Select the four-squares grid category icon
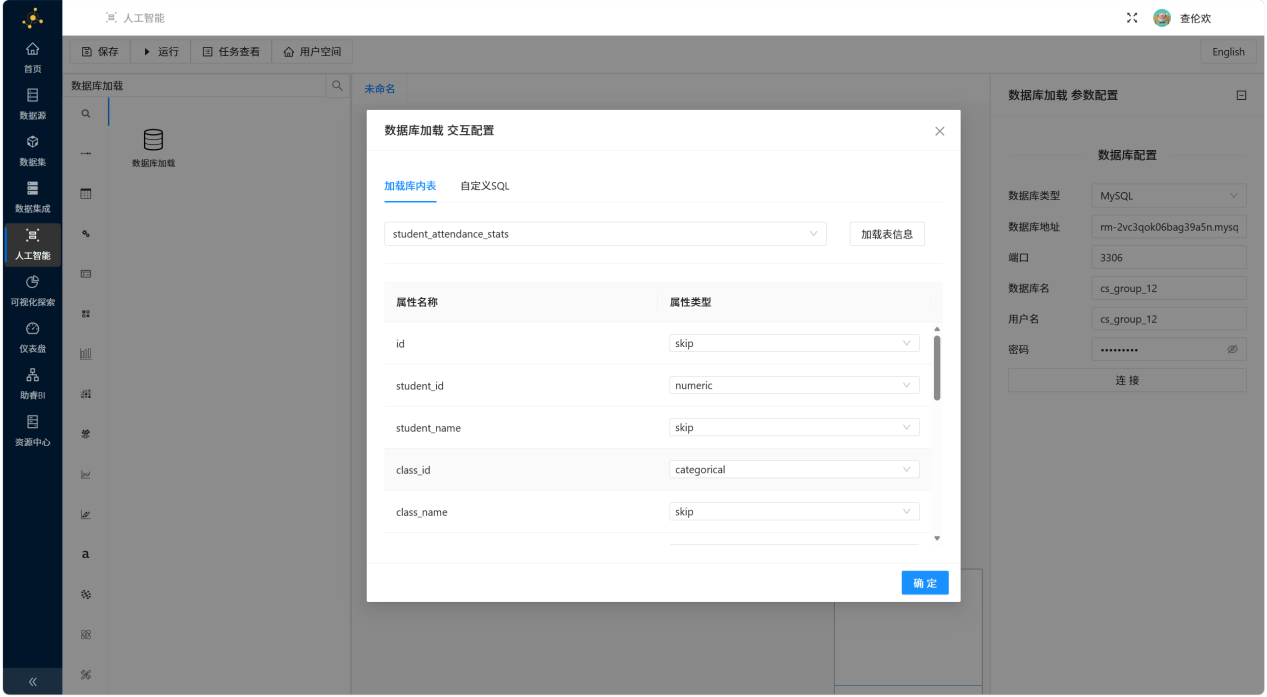This screenshot has width=1267, height=697. point(86,314)
